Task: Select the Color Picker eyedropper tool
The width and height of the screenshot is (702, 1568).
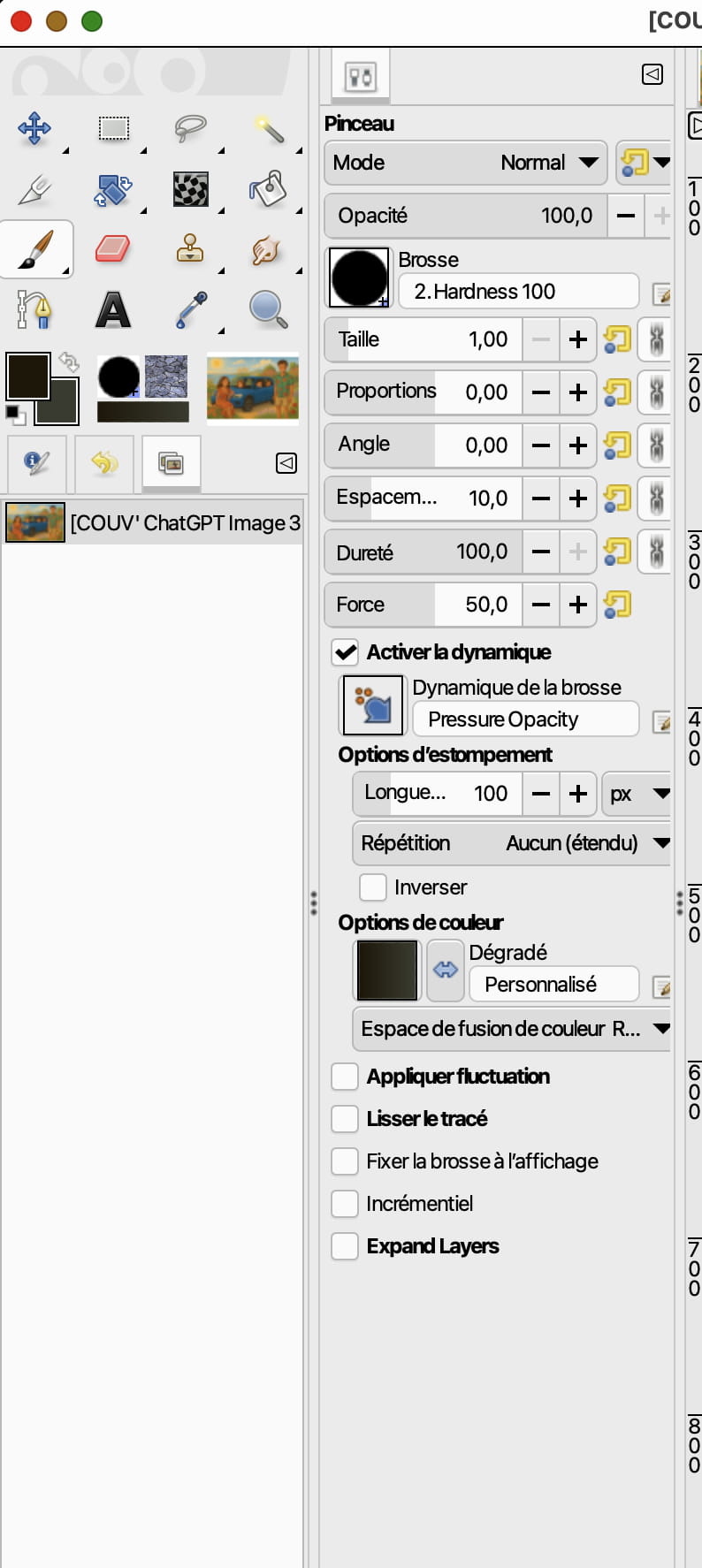Action: point(190,309)
